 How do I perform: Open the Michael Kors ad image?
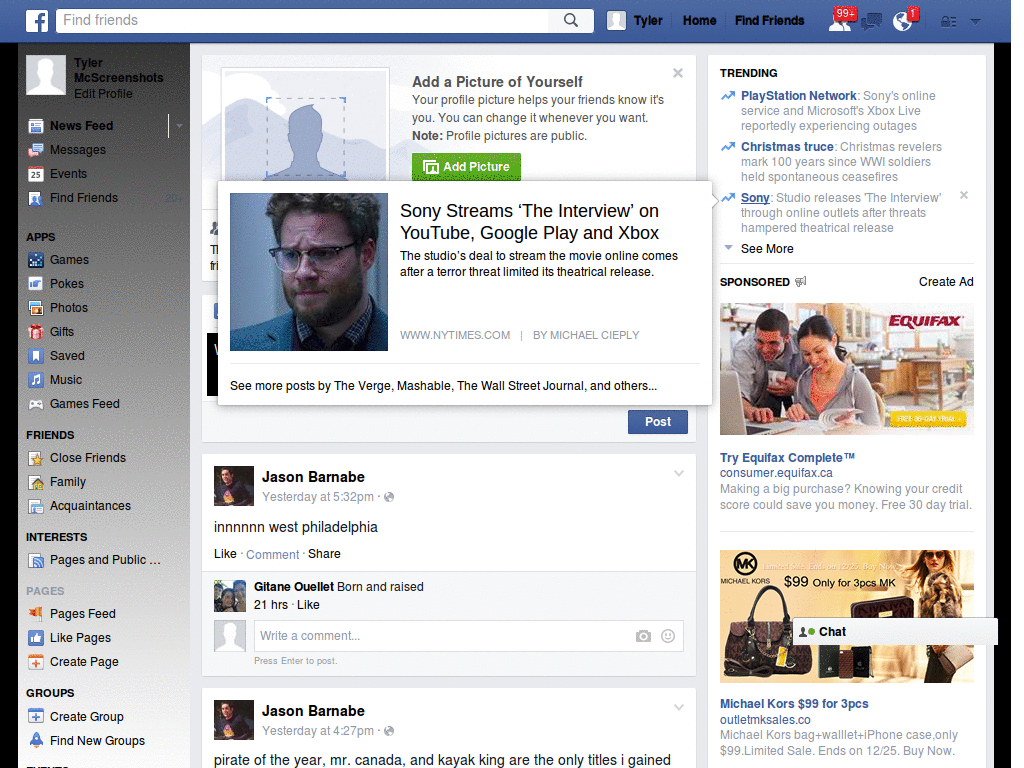[x=846, y=616]
